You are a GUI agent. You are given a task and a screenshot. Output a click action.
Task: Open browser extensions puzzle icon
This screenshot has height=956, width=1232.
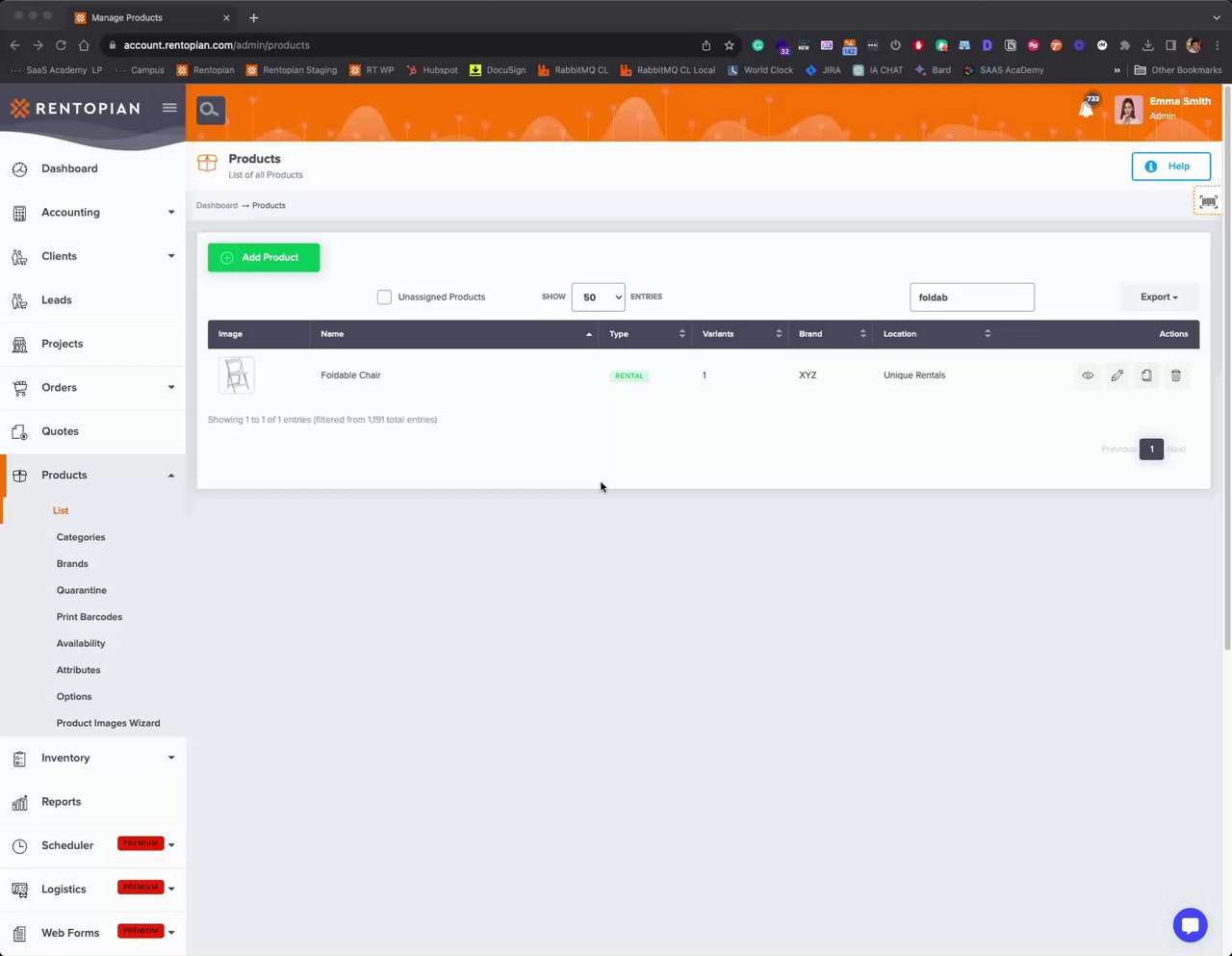coord(1125,45)
